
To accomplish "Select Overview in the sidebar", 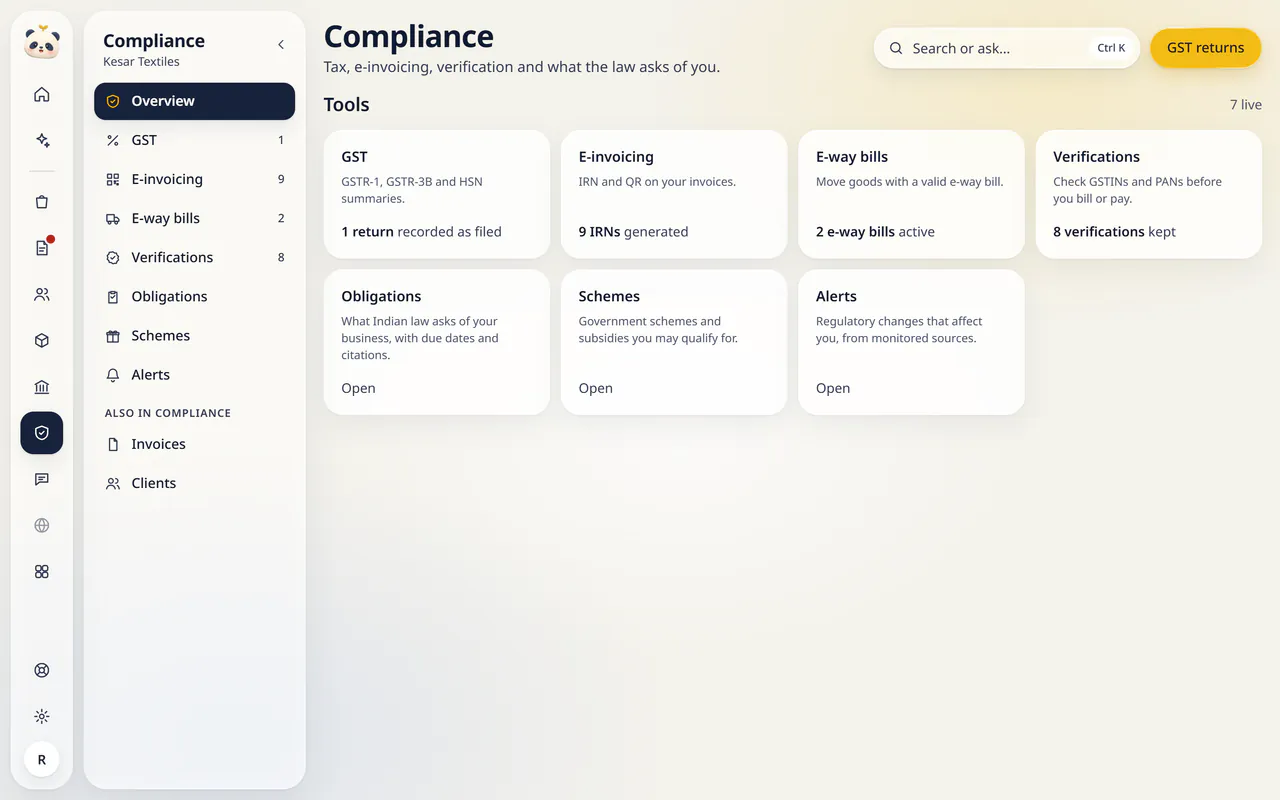I will point(195,101).
